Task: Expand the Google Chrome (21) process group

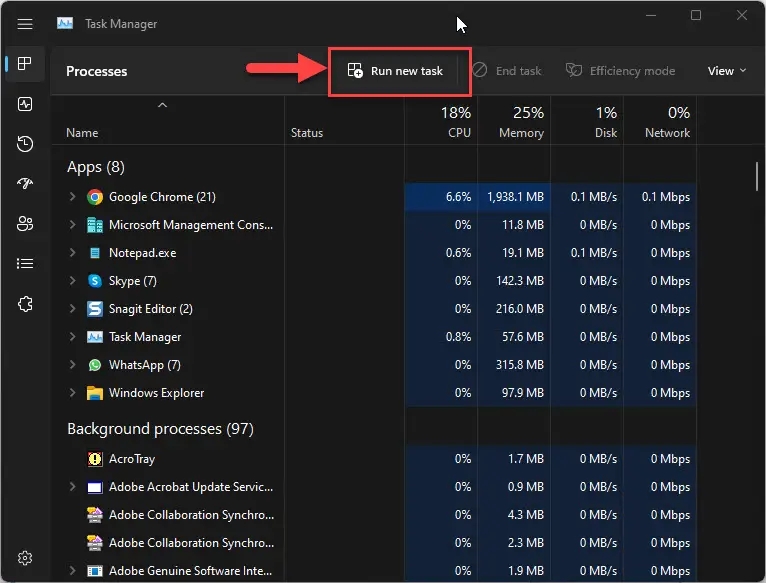Action: tap(72, 196)
